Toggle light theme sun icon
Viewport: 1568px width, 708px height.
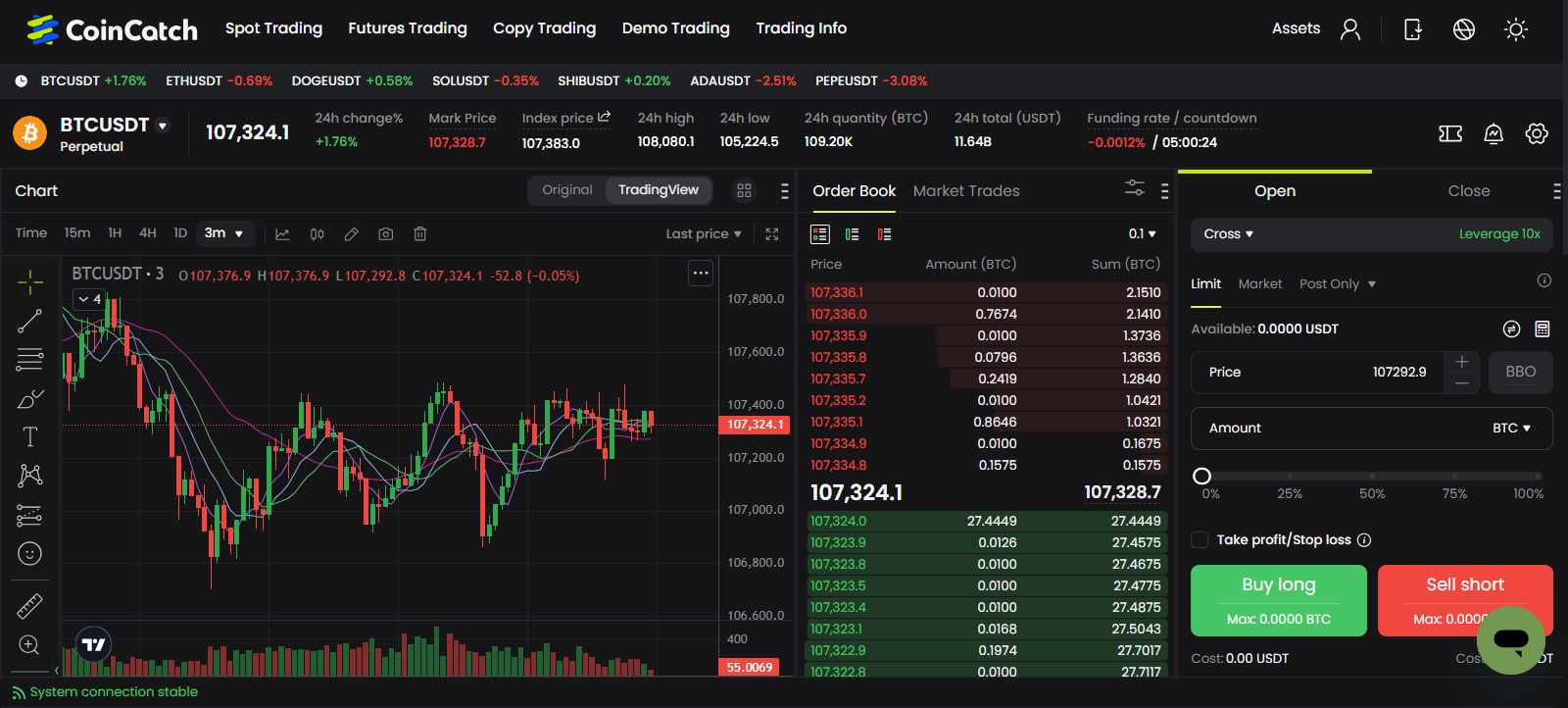coord(1516,29)
